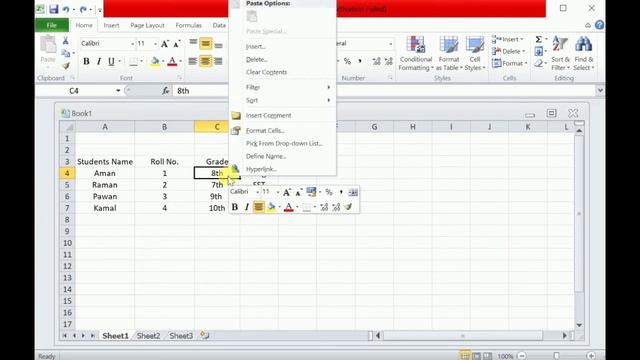
Task: Align text left in ribbon
Action: pyautogui.click(x=193, y=61)
